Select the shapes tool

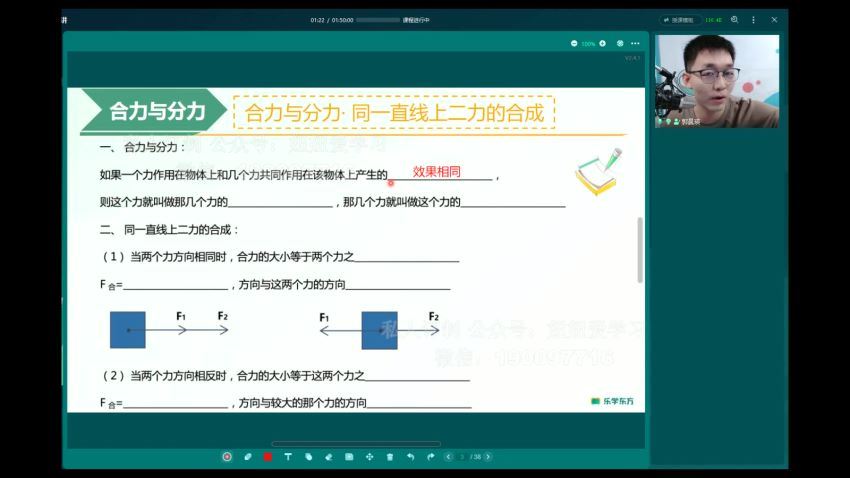tap(308, 457)
